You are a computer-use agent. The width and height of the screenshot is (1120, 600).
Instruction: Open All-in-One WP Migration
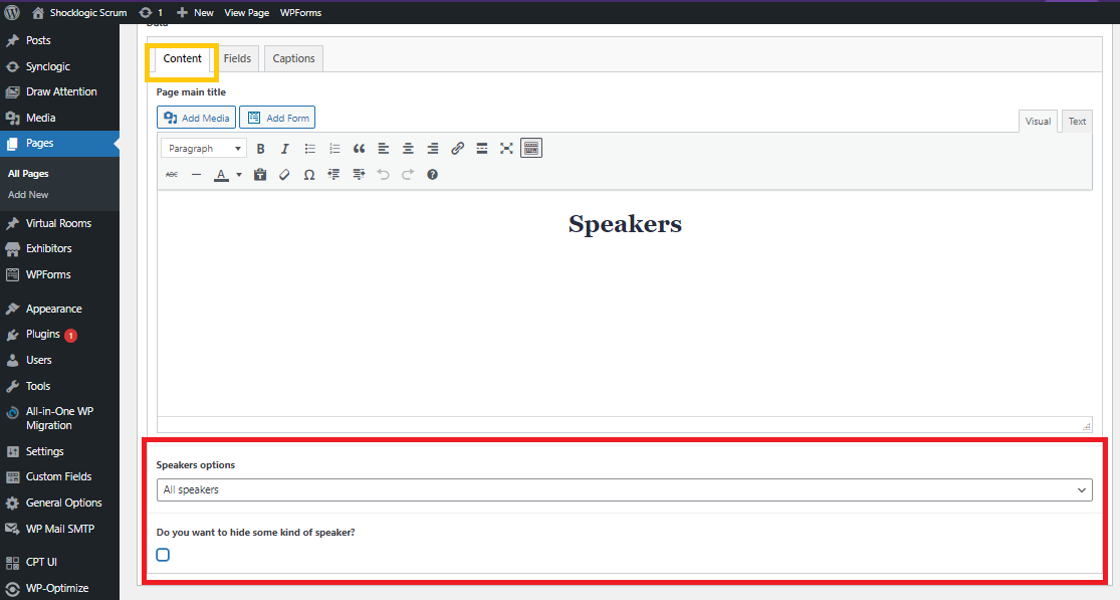(59, 419)
